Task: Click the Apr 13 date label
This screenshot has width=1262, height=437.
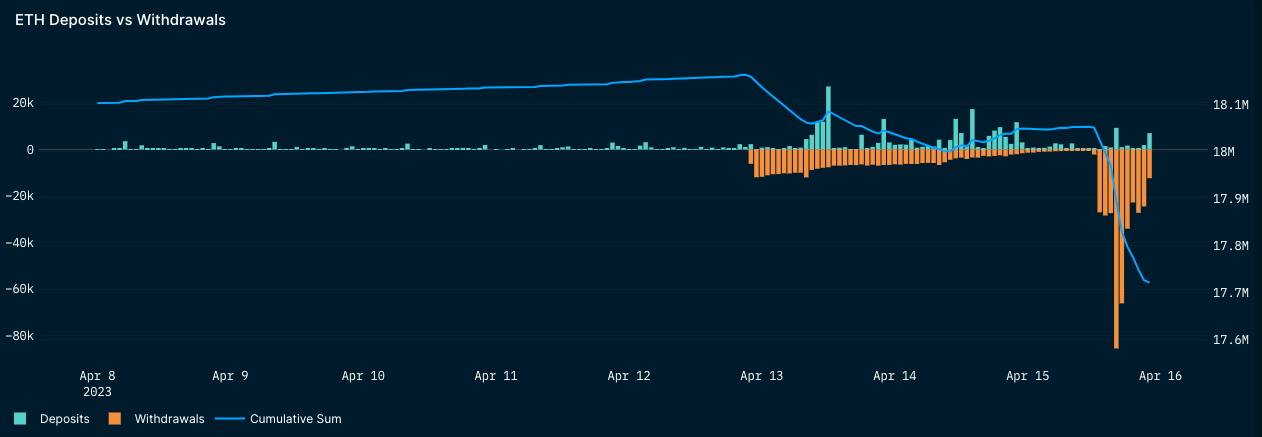Action: click(x=762, y=376)
